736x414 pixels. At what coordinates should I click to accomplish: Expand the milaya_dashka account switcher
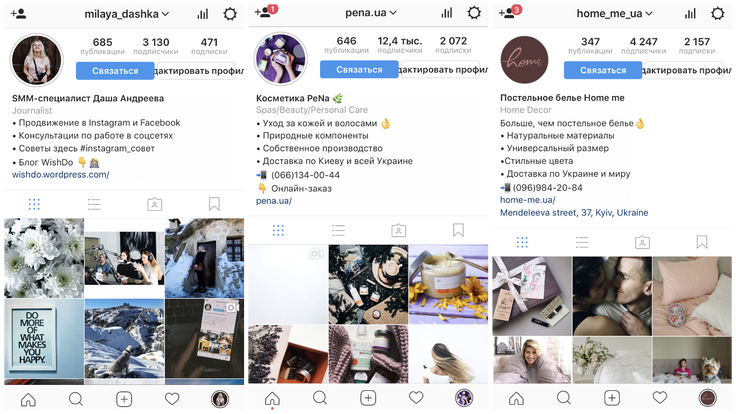[x=127, y=14]
